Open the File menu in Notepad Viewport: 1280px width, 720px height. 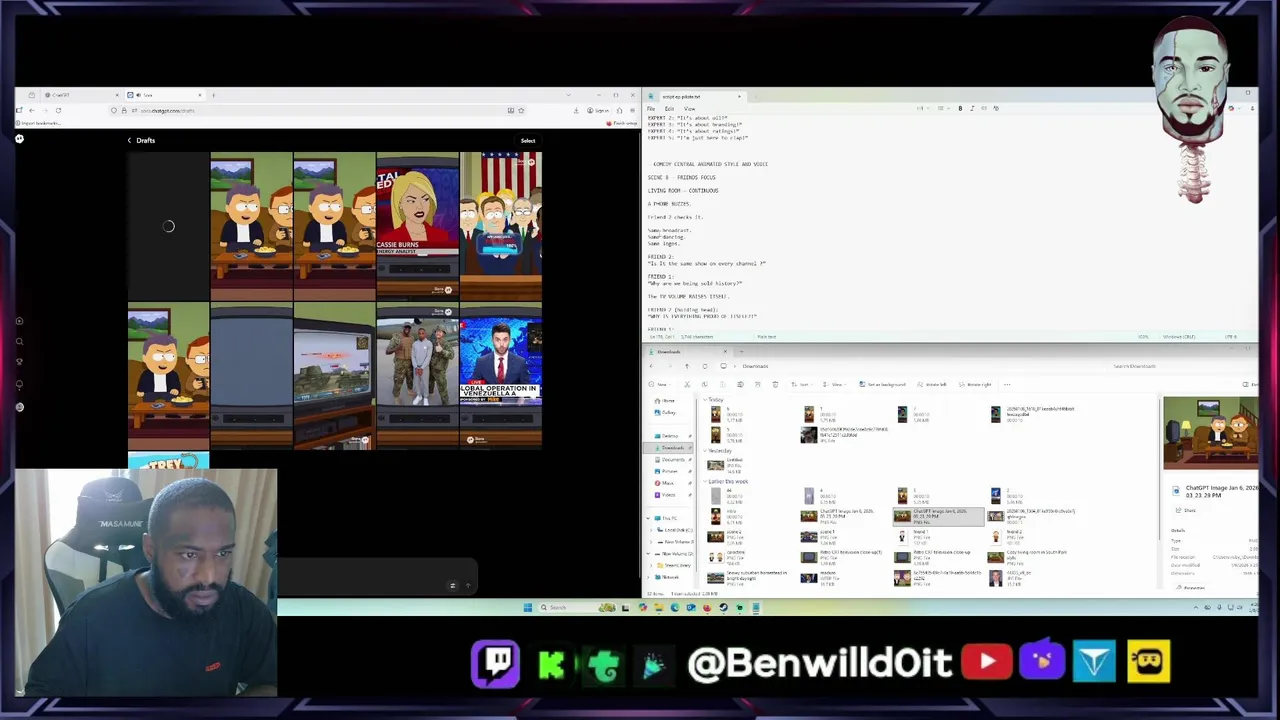click(x=651, y=108)
